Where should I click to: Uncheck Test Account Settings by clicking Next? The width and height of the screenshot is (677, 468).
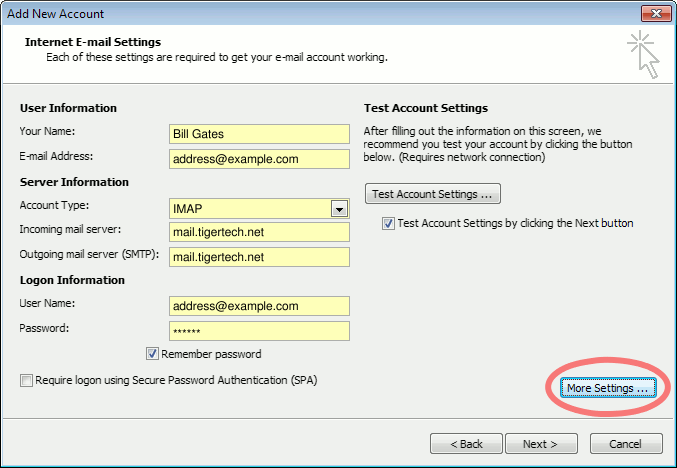click(x=388, y=224)
